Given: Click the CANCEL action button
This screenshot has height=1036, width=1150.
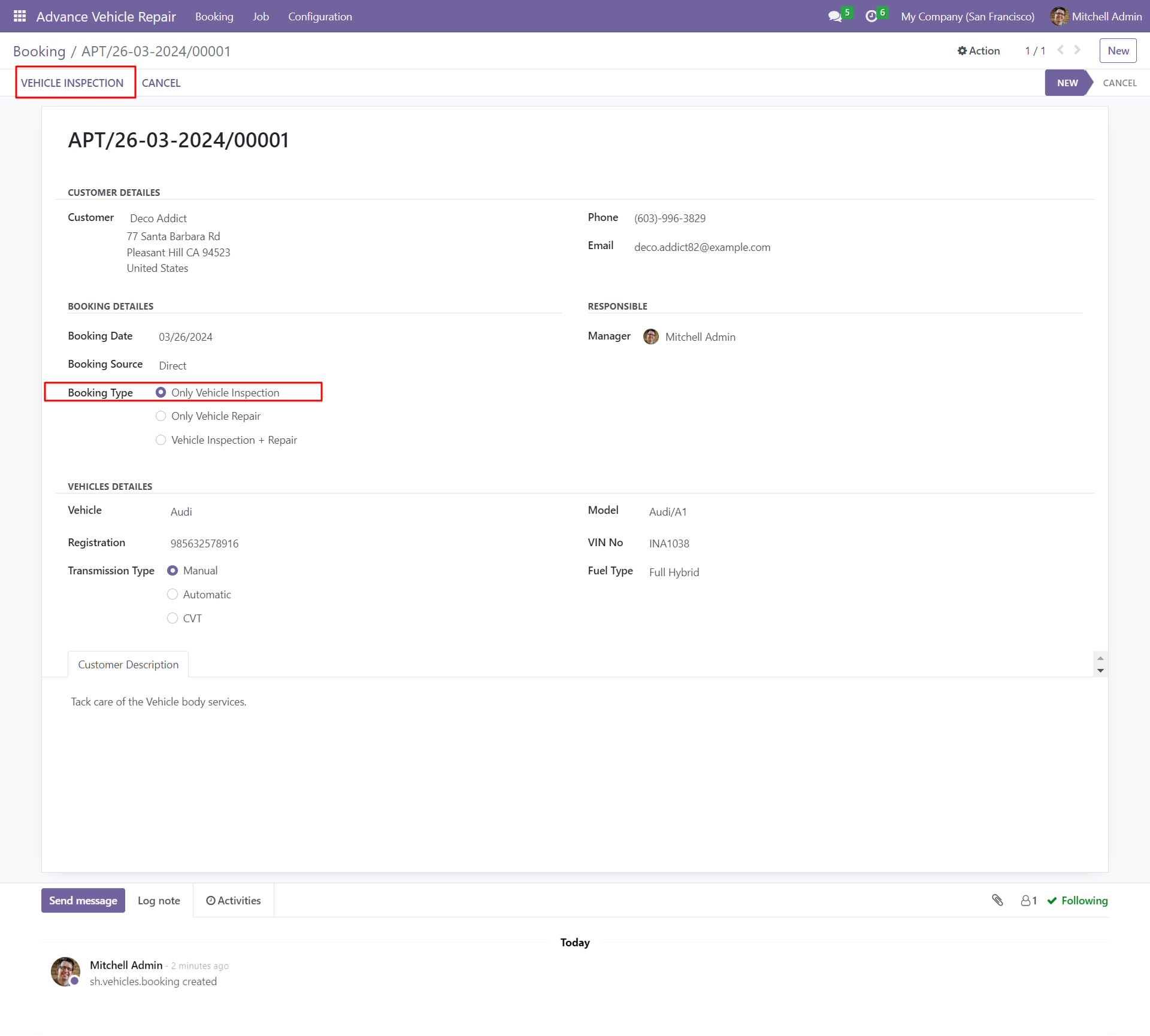Looking at the screenshot, I should (x=161, y=83).
